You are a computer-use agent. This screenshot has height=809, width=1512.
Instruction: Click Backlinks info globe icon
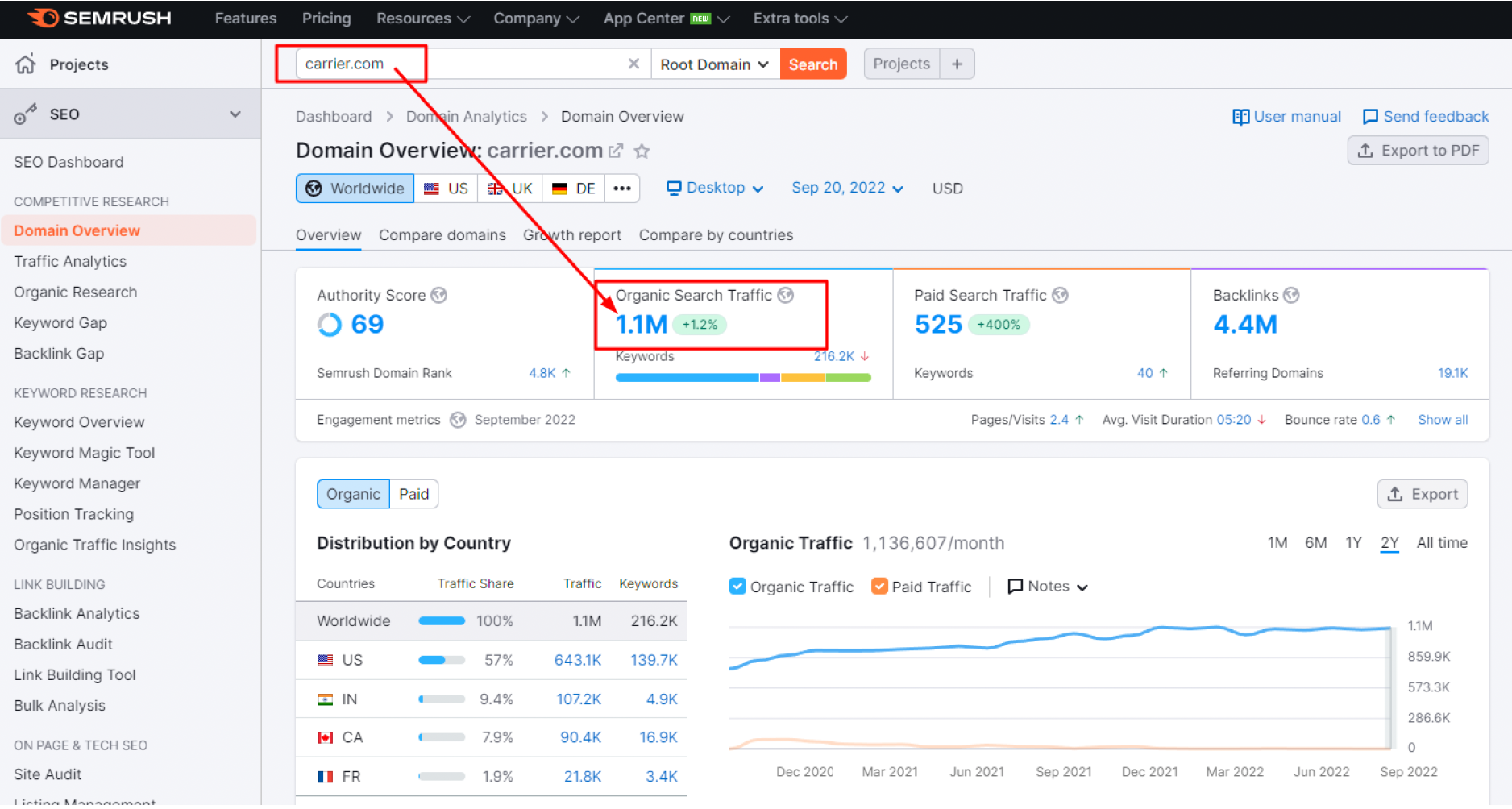point(1291,295)
